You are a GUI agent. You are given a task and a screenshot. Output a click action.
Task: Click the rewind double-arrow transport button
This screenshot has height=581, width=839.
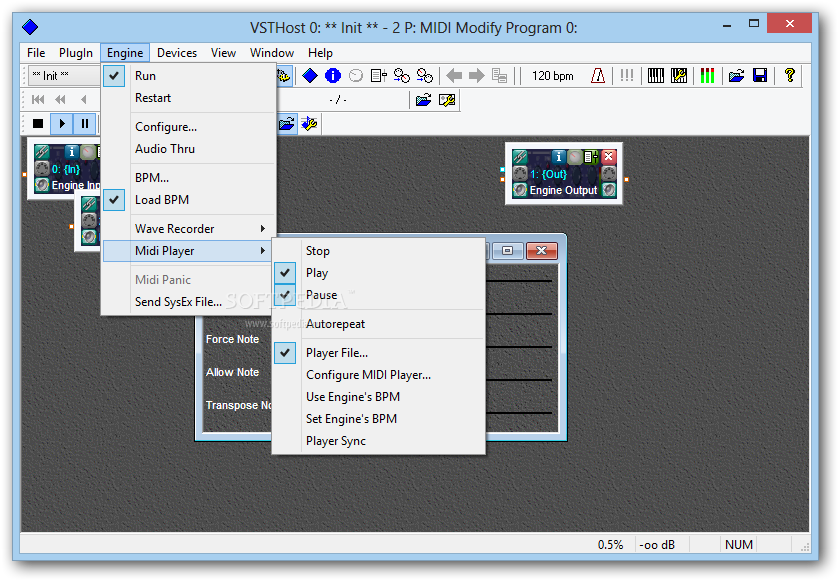coord(60,100)
